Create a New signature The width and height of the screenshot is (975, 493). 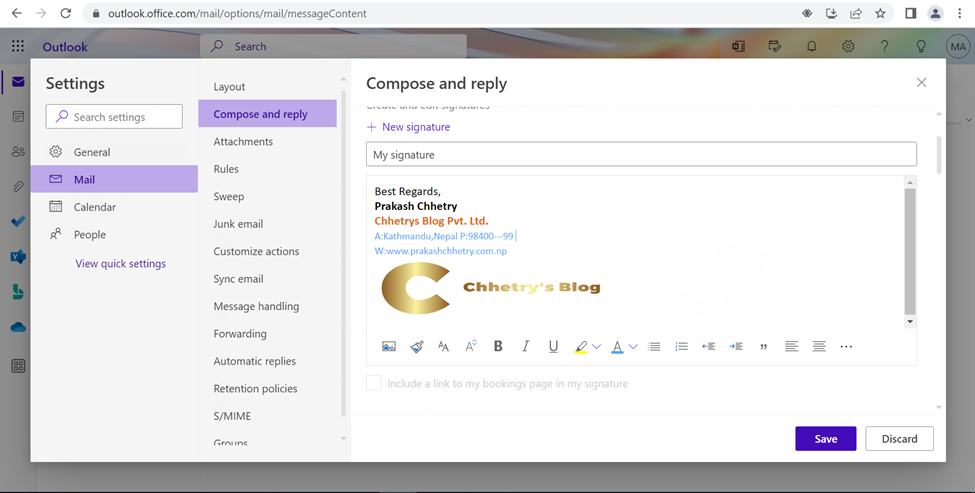point(409,127)
